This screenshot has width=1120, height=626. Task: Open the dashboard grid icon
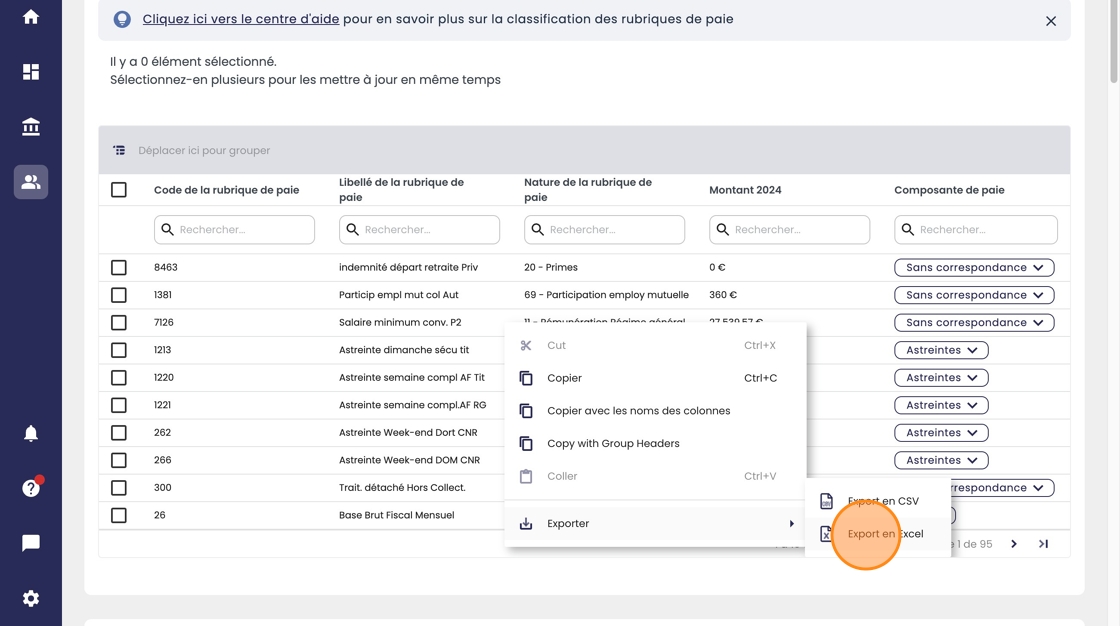click(x=31, y=72)
